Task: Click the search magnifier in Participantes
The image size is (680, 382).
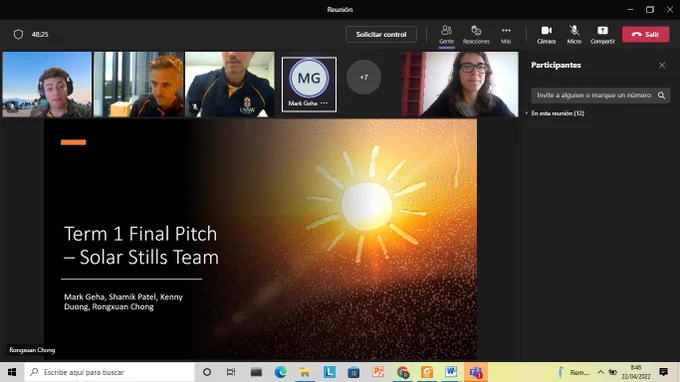Action: [661, 95]
